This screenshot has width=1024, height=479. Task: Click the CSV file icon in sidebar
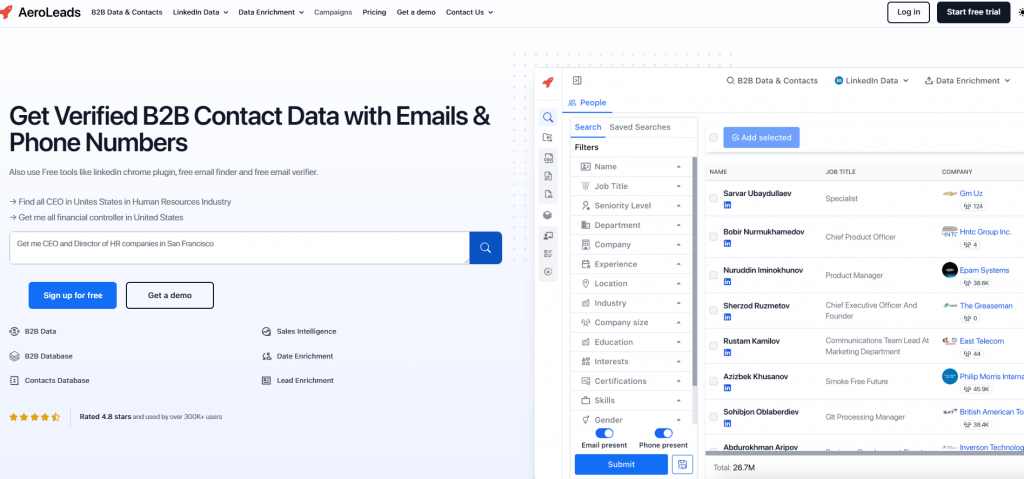(548, 157)
